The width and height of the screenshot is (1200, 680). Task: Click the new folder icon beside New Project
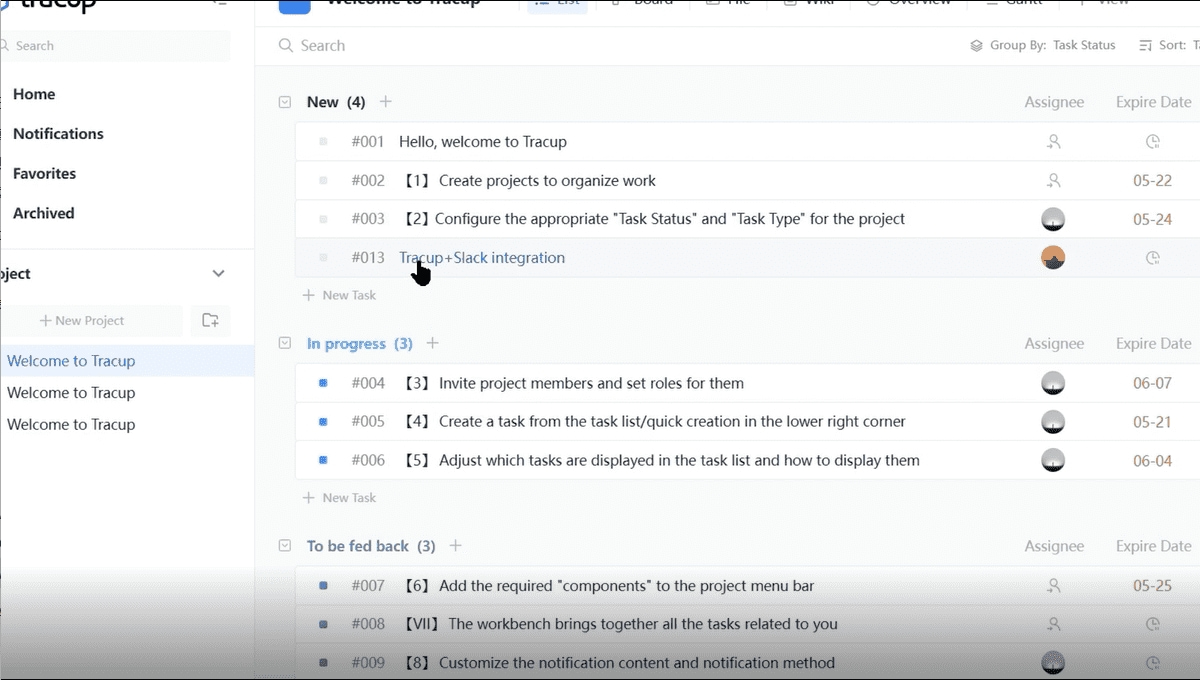[210, 321]
